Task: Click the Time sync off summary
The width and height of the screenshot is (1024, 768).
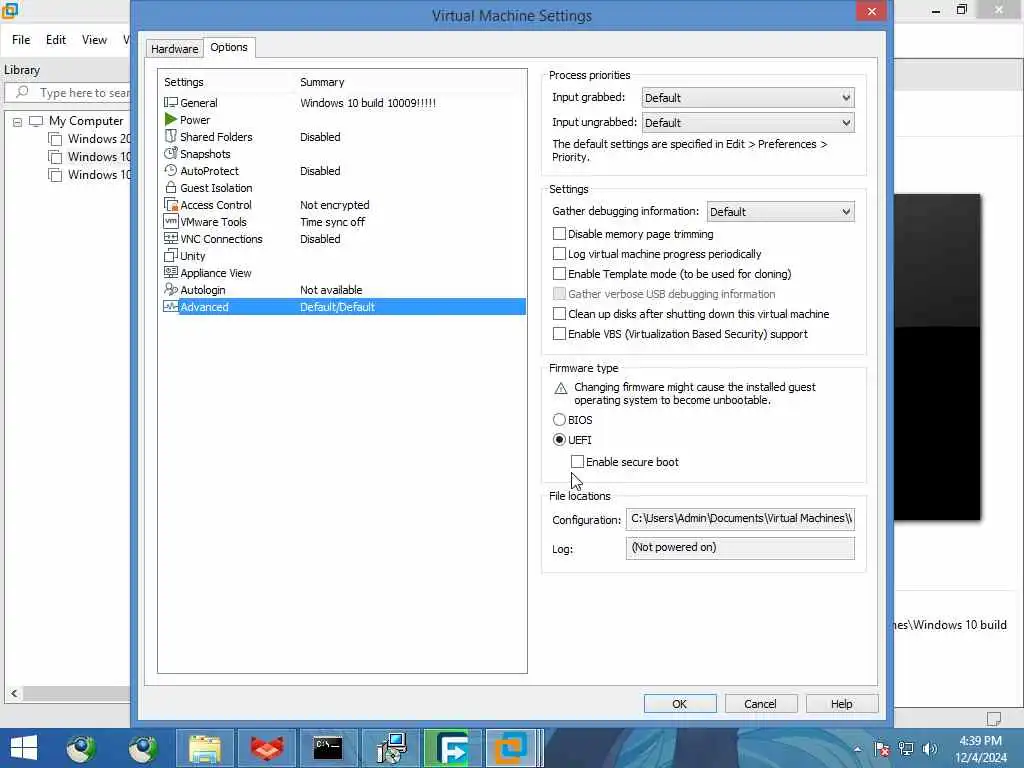Action: point(332,221)
